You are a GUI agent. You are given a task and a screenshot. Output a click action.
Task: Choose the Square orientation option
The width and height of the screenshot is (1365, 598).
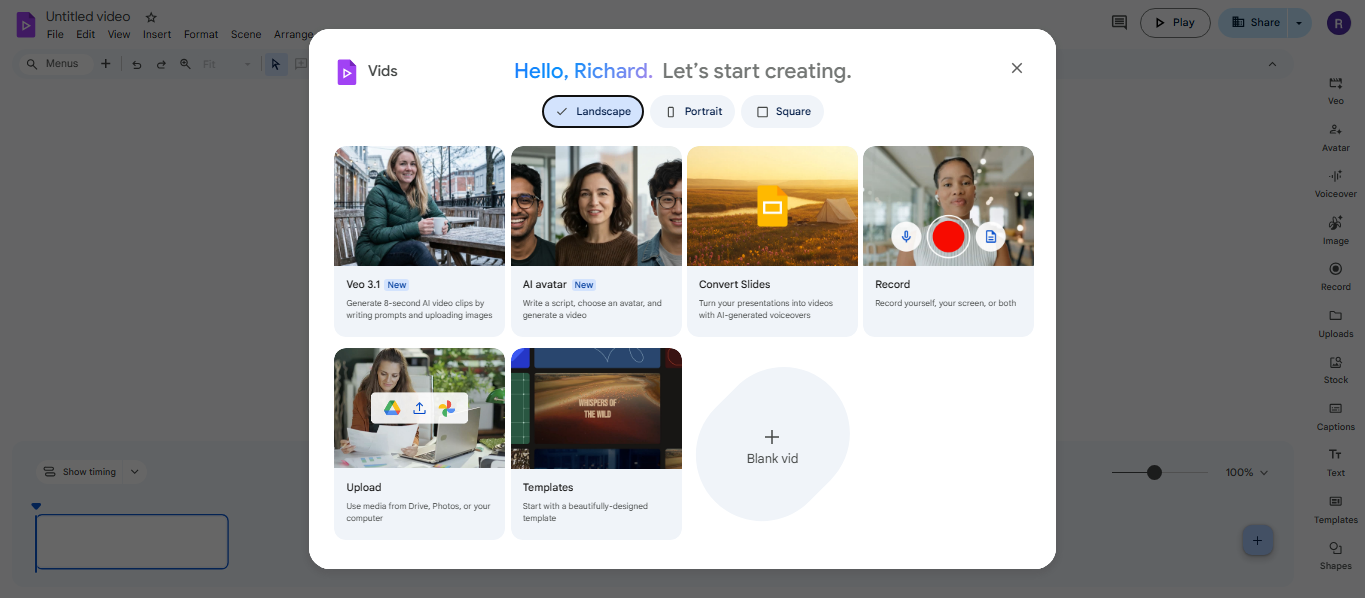[x=782, y=112]
